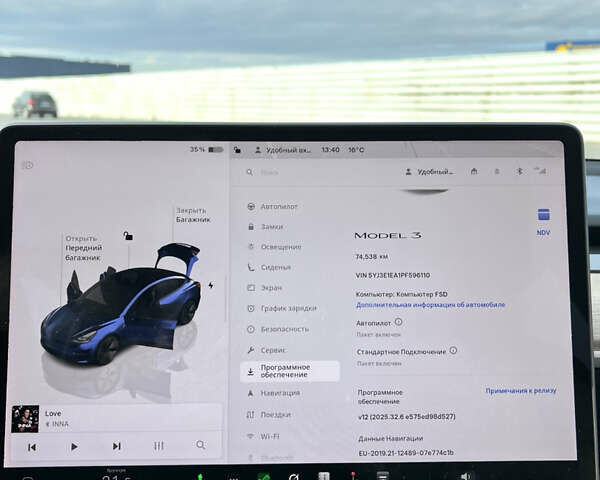The image size is (600, 480).
Task: Open the media equalizer settings
Action: coord(159,446)
